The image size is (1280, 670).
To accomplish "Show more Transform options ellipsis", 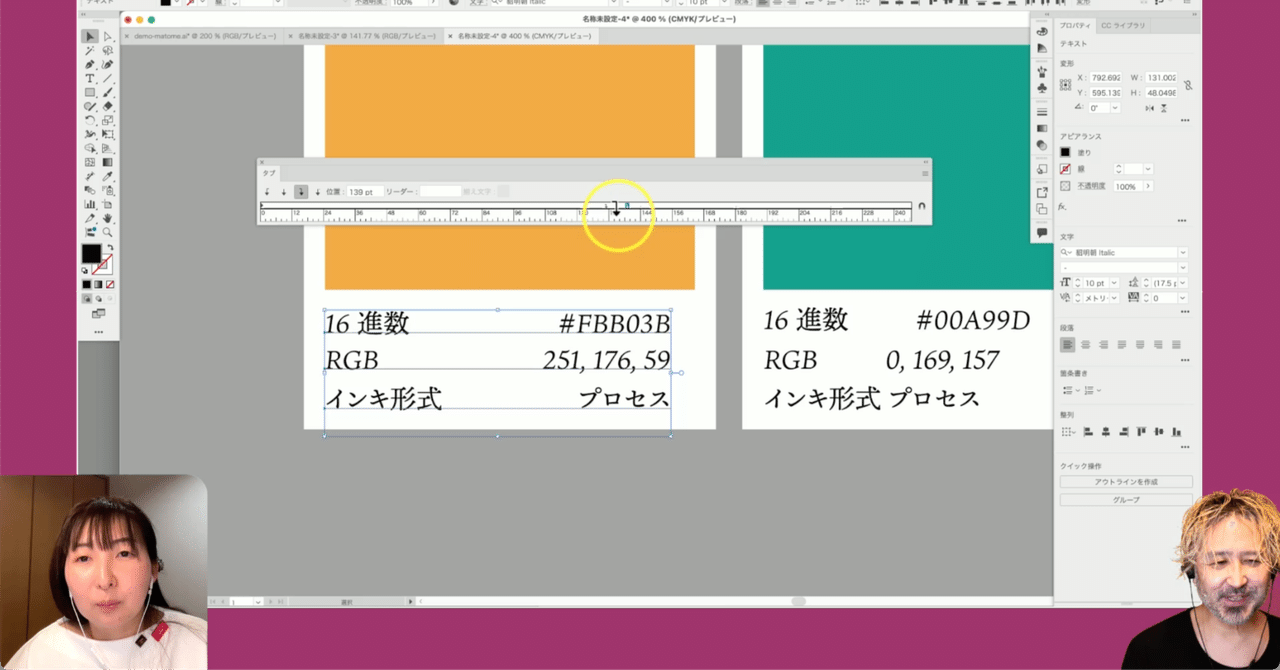I will (x=1185, y=120).
